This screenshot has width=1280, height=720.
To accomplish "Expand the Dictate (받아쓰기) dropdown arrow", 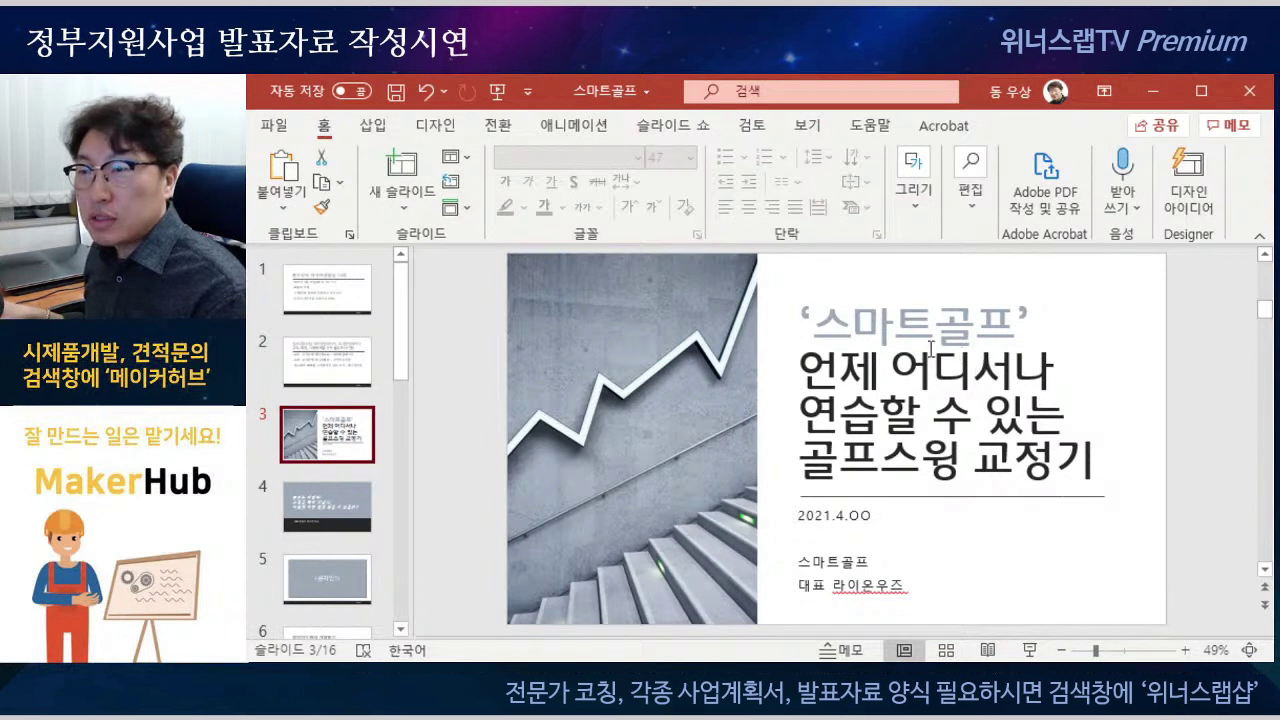I will pos(1137,208).
